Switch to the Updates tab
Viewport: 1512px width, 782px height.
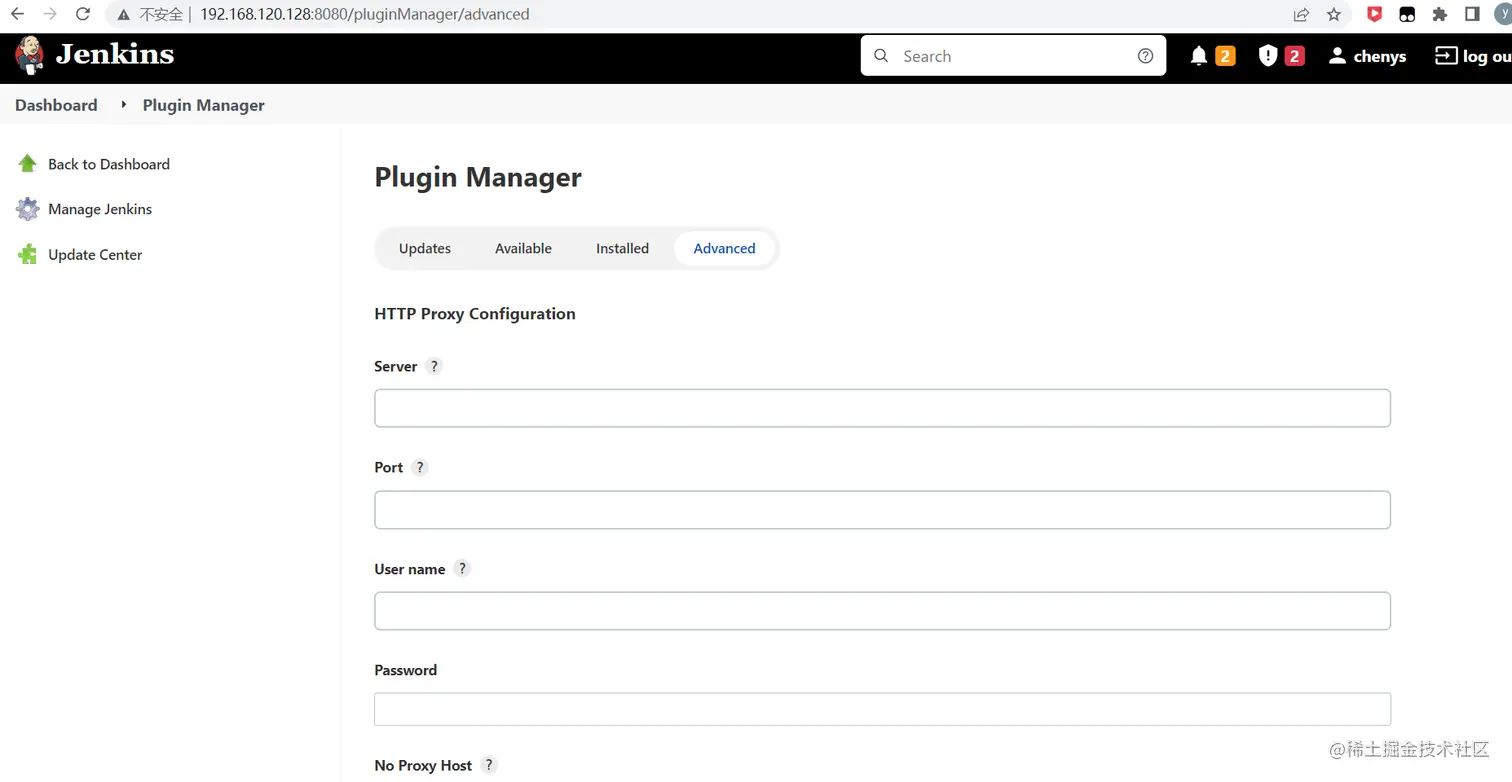(x=425, y=248)
